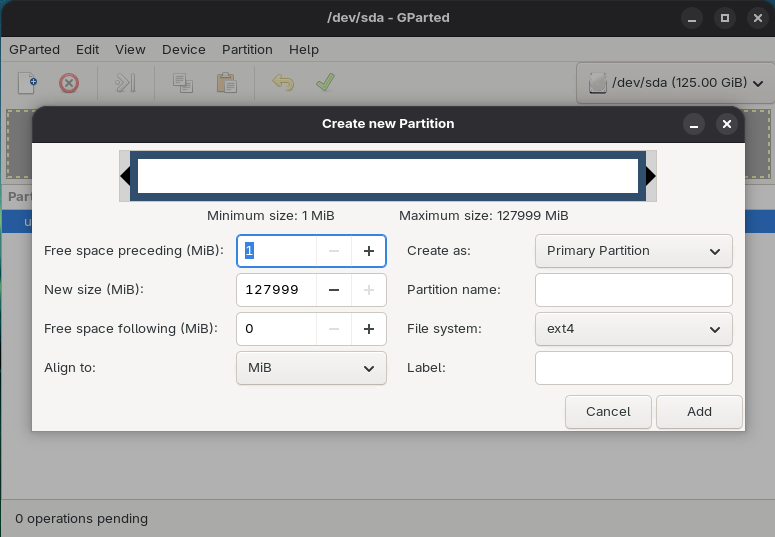Click the New partition toolbar icon
This screenshot has height=537, width=775.
point(27,83)
